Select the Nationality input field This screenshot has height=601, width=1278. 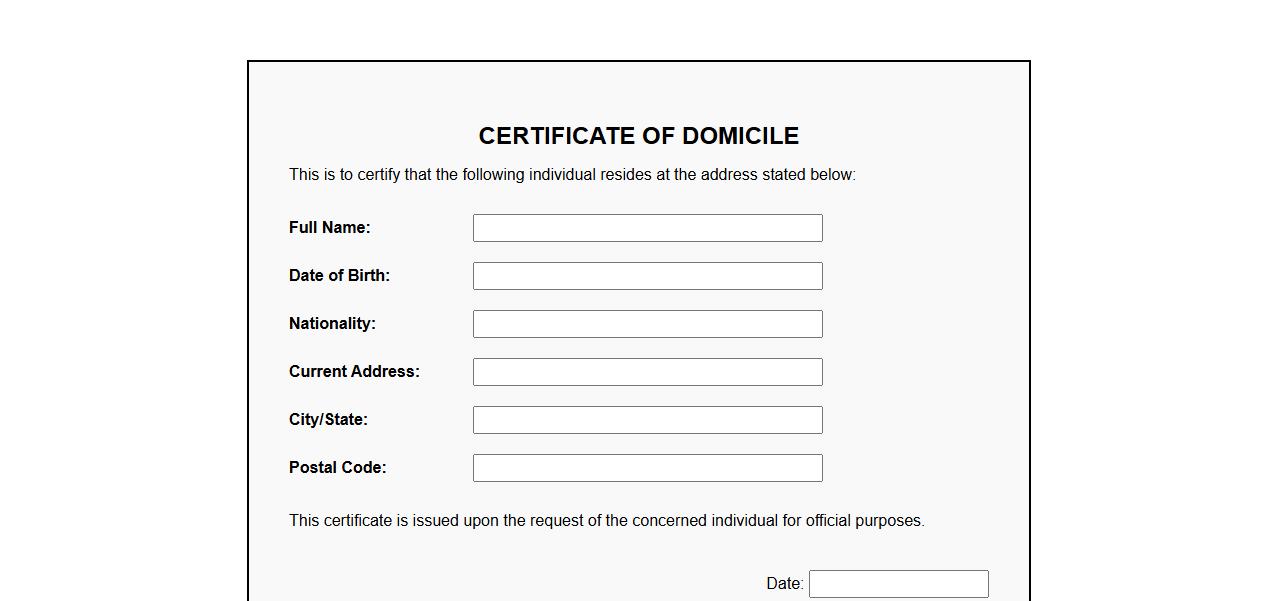(647, 324)
